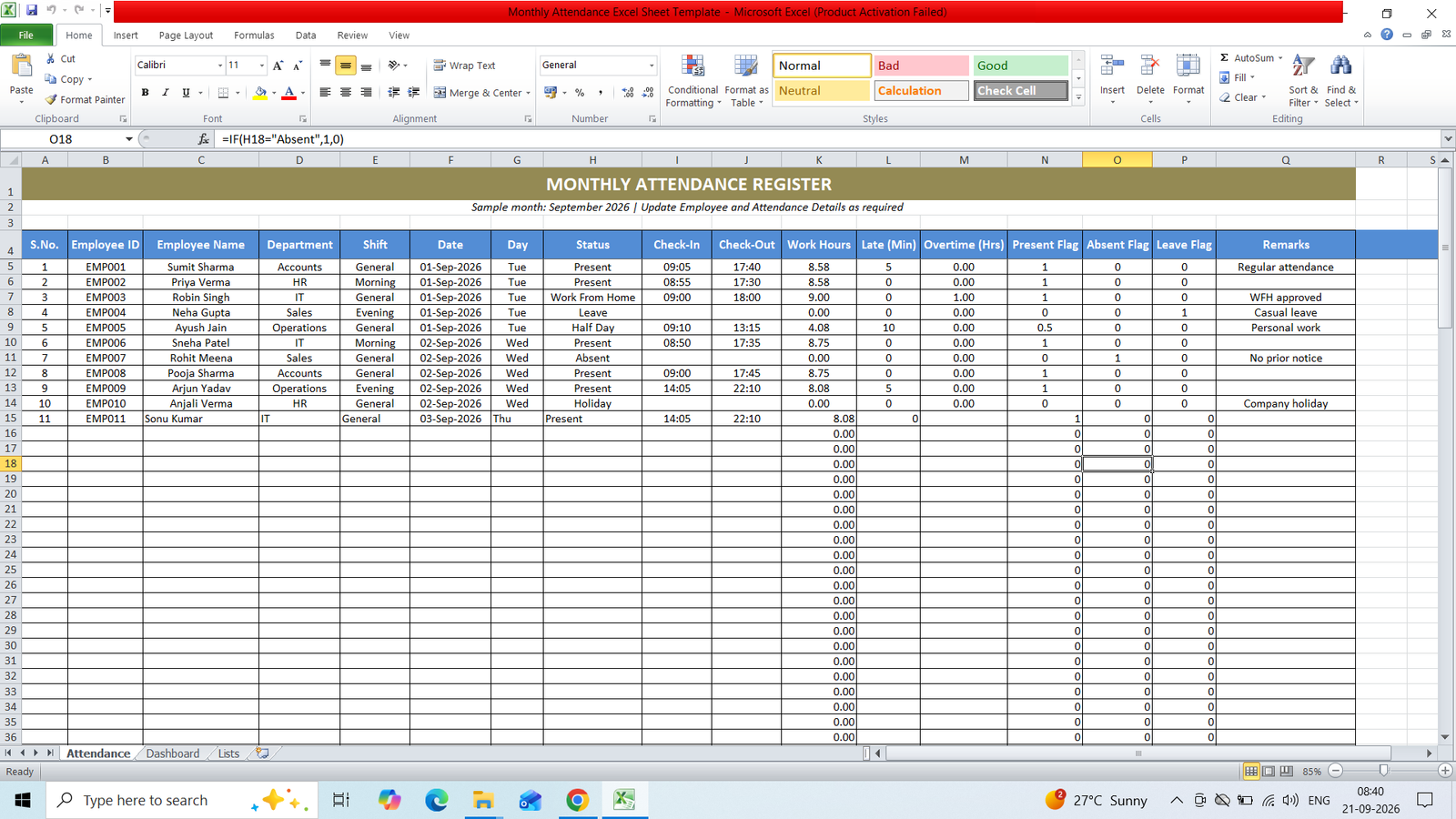1456x819 pixels.
Task: Open the File tab
Action: [26, 35]
